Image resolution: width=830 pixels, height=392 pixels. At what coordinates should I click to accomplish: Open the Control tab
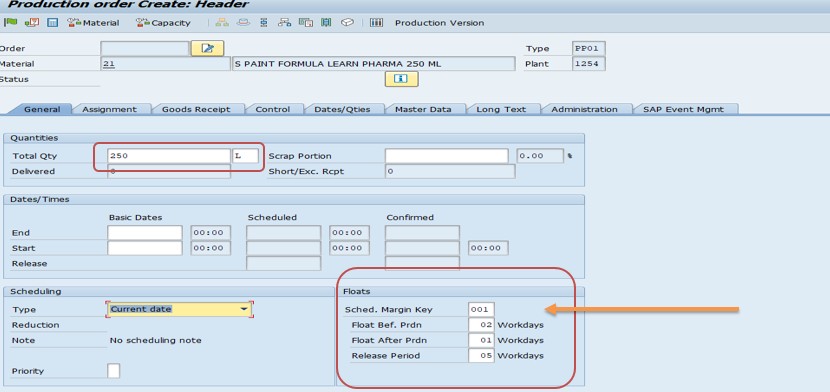click(x=273, y=109)
